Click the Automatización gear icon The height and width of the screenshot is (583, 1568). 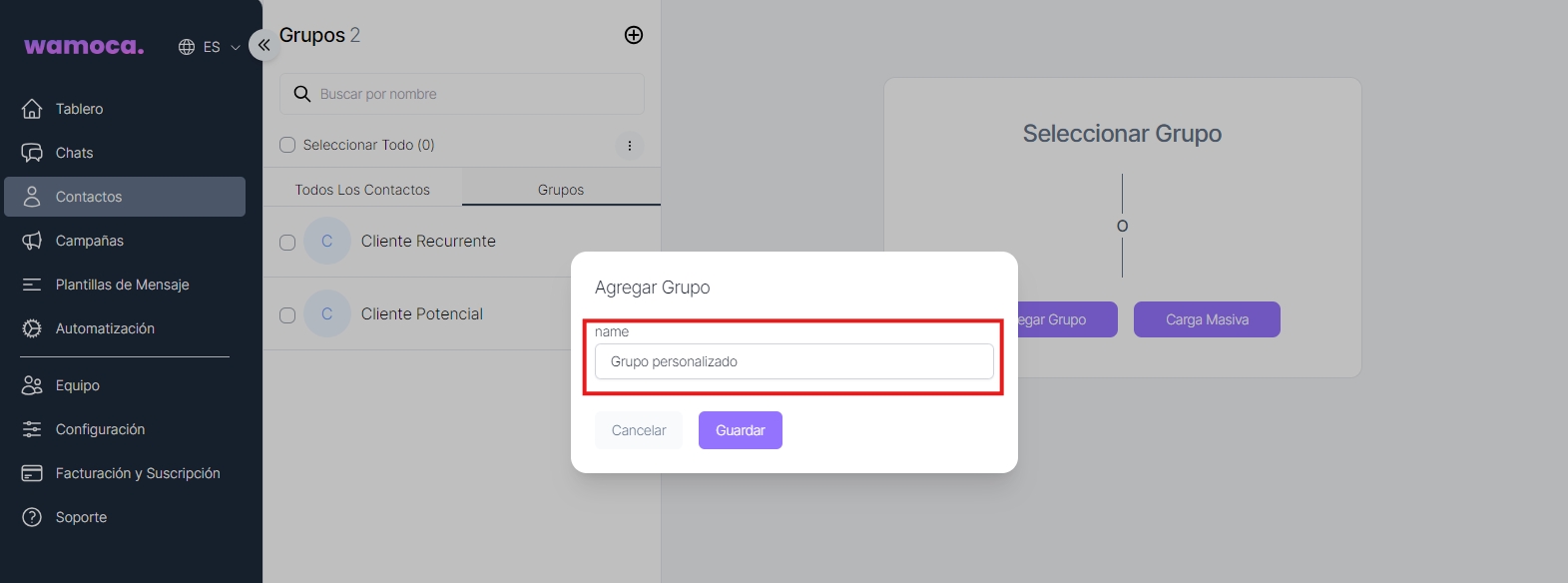(32, 328)
